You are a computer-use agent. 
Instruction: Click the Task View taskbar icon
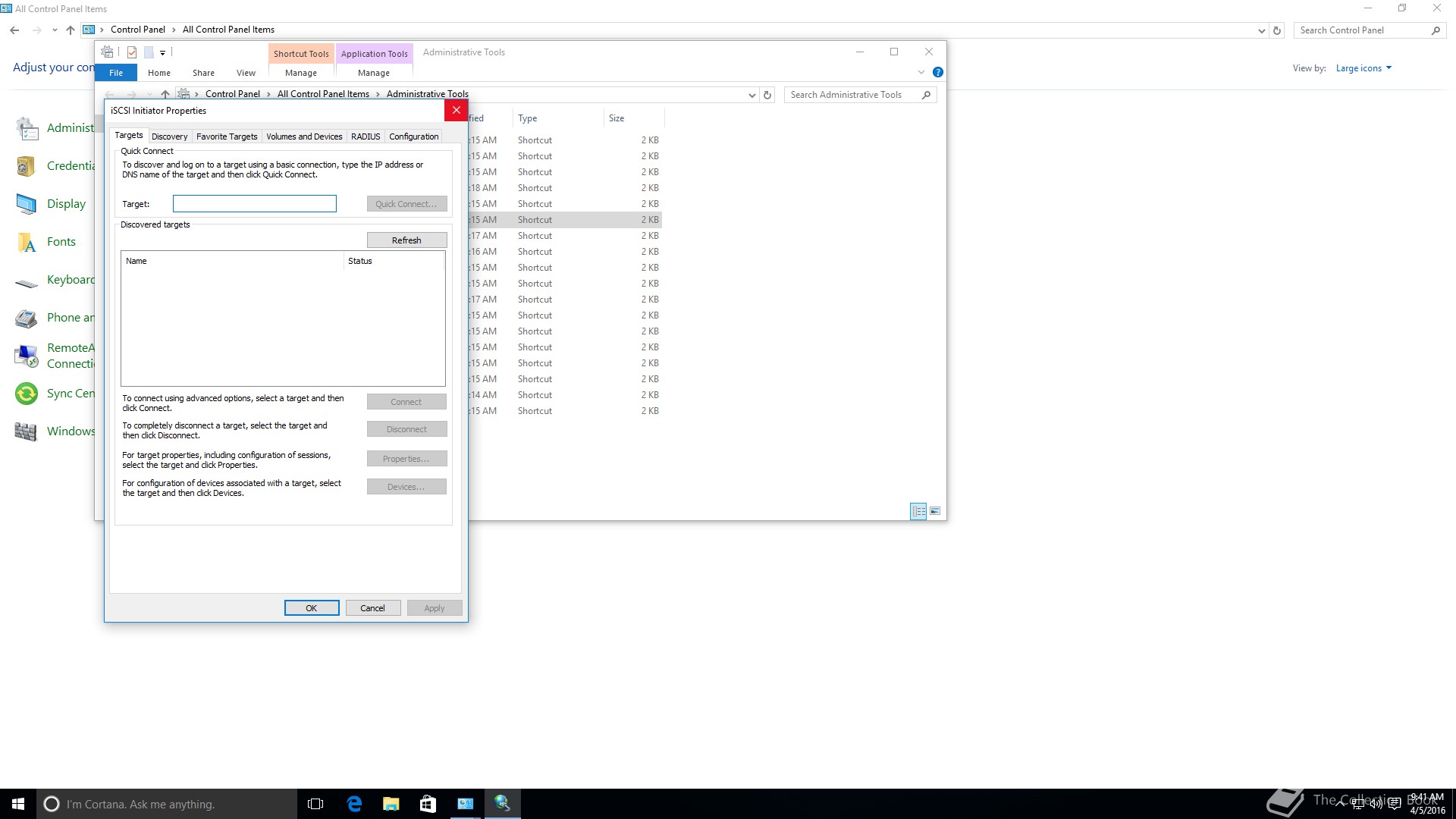pyautogui.click(x=315, y=804)
